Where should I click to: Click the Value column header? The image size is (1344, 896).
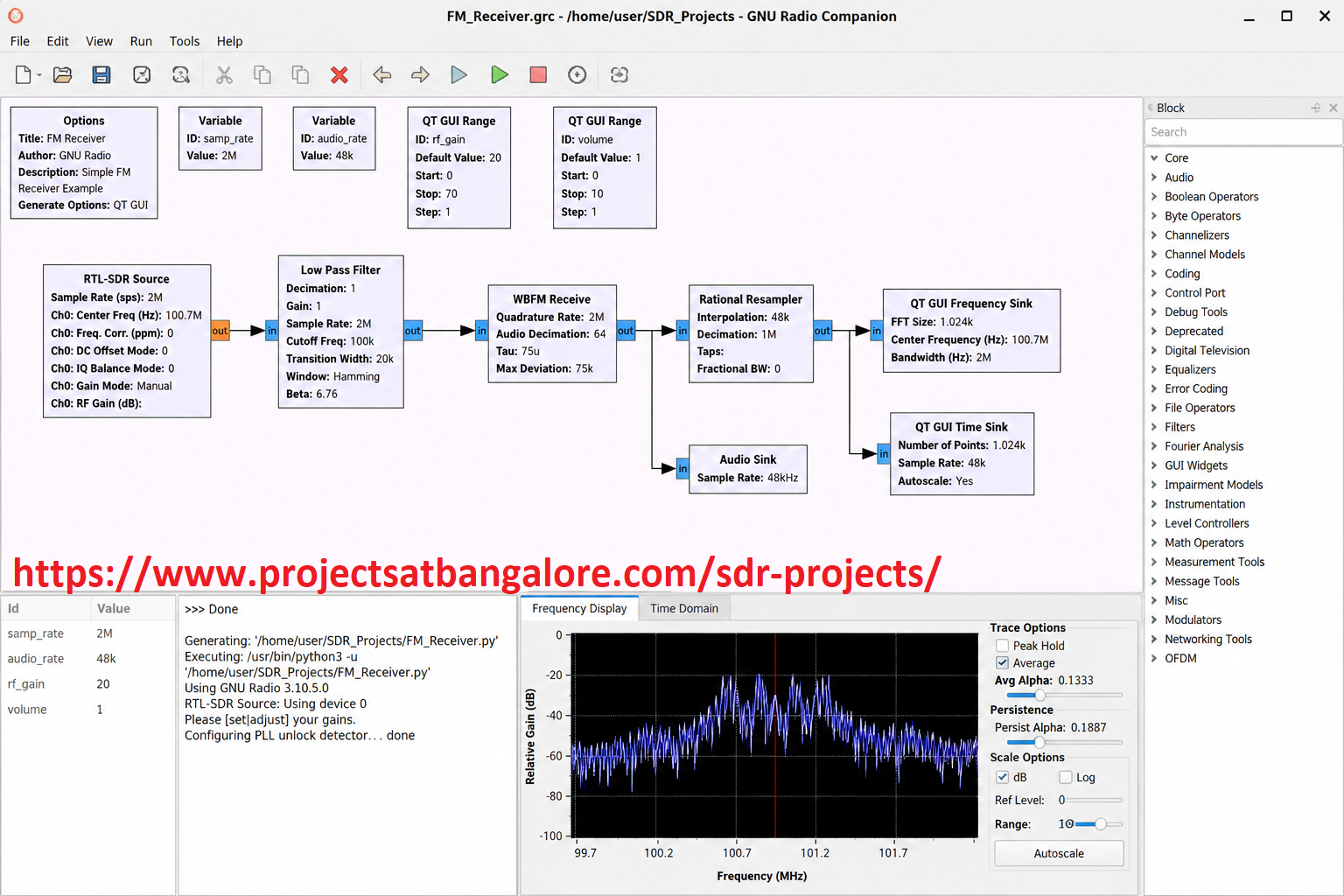click(132, 608)
